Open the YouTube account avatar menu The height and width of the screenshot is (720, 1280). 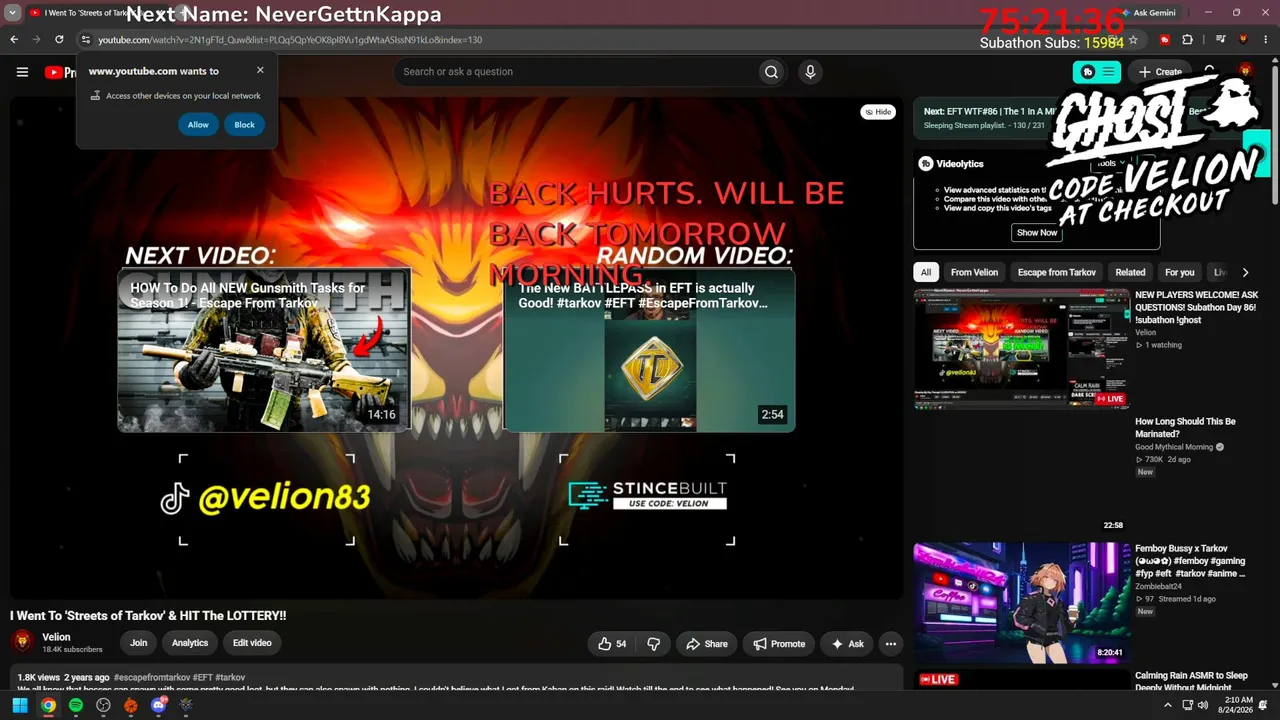[1245, 71]
